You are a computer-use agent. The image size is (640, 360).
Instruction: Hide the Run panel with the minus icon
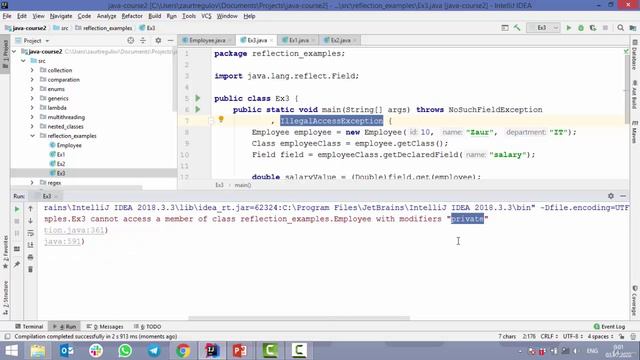tap(623, 196)
